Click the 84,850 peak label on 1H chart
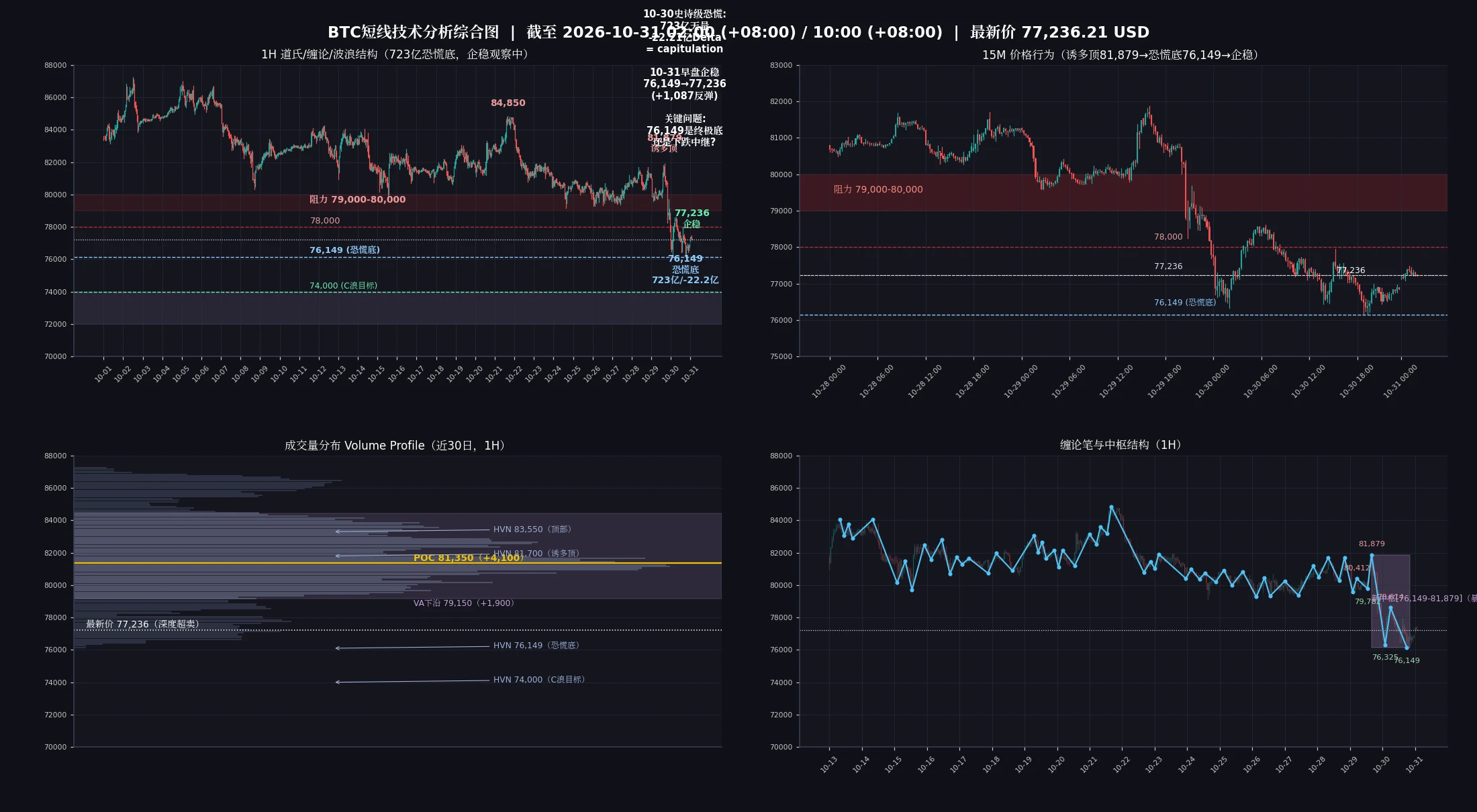The image size is (1477, 812). (x=508, y=103)
